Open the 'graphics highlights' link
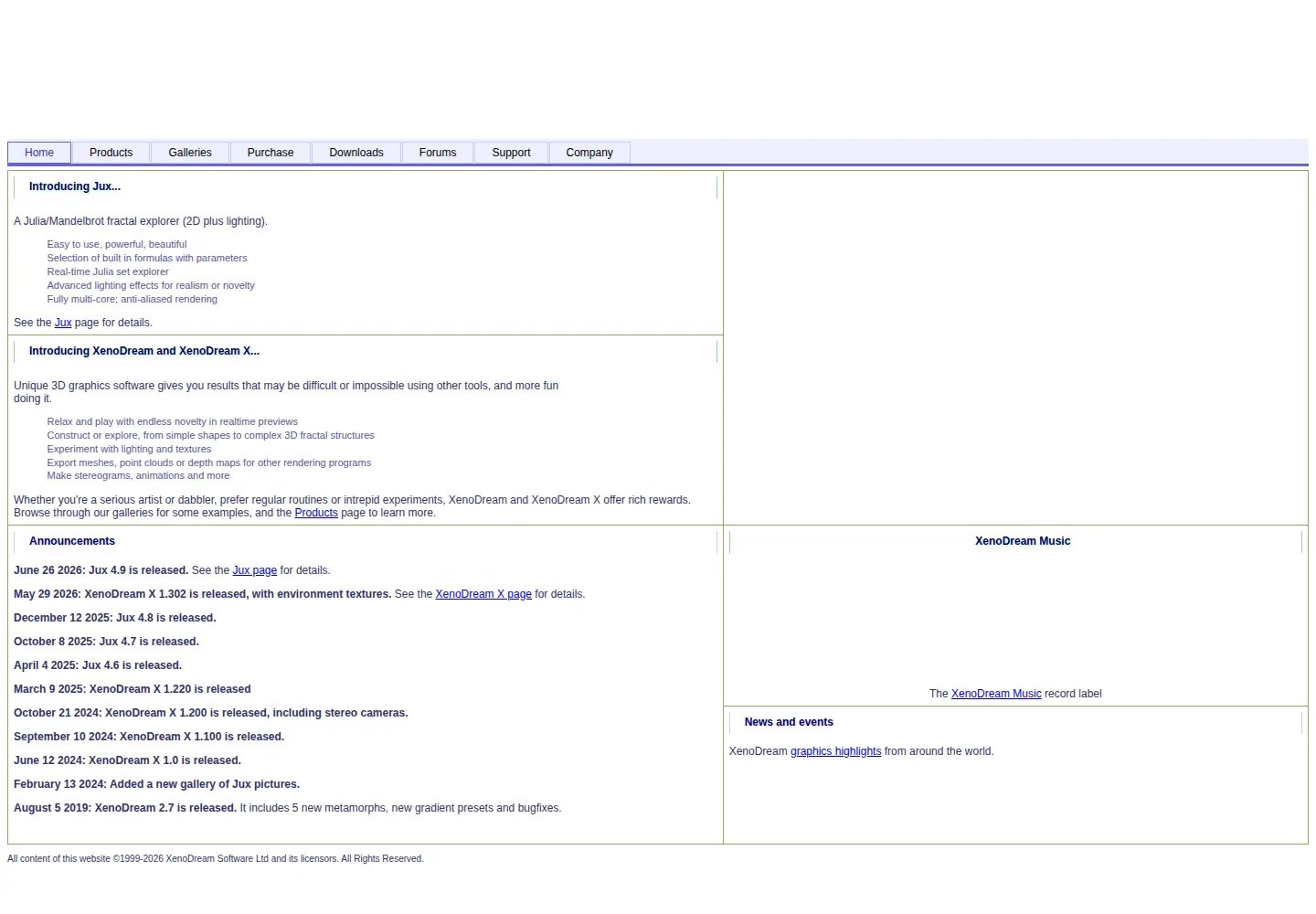The height and width of the screenshot is (914, 1316). click(x=836, y=751)
